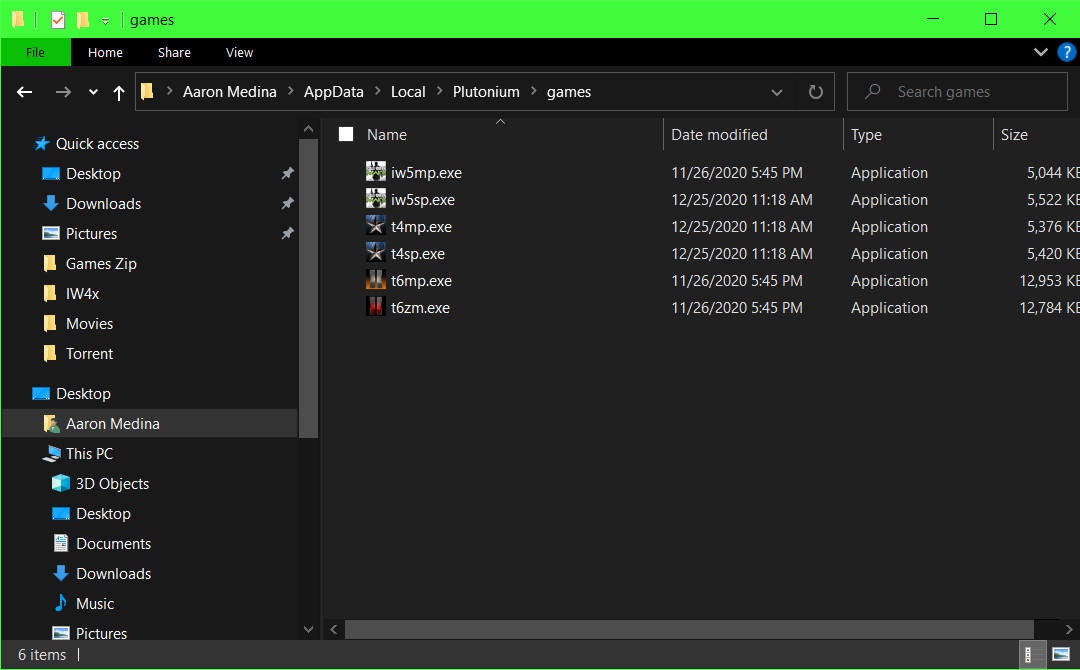The image size is (1080, 670).
Task: Select the t6zm.exe file icon
Action: (x=375, y=307)
